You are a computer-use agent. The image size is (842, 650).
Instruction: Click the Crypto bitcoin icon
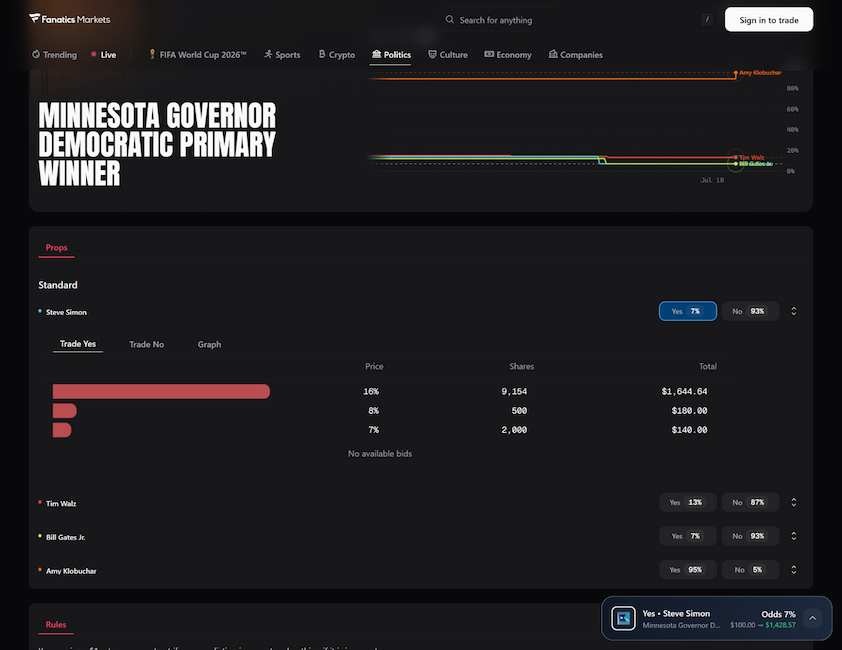pos(322,54)
